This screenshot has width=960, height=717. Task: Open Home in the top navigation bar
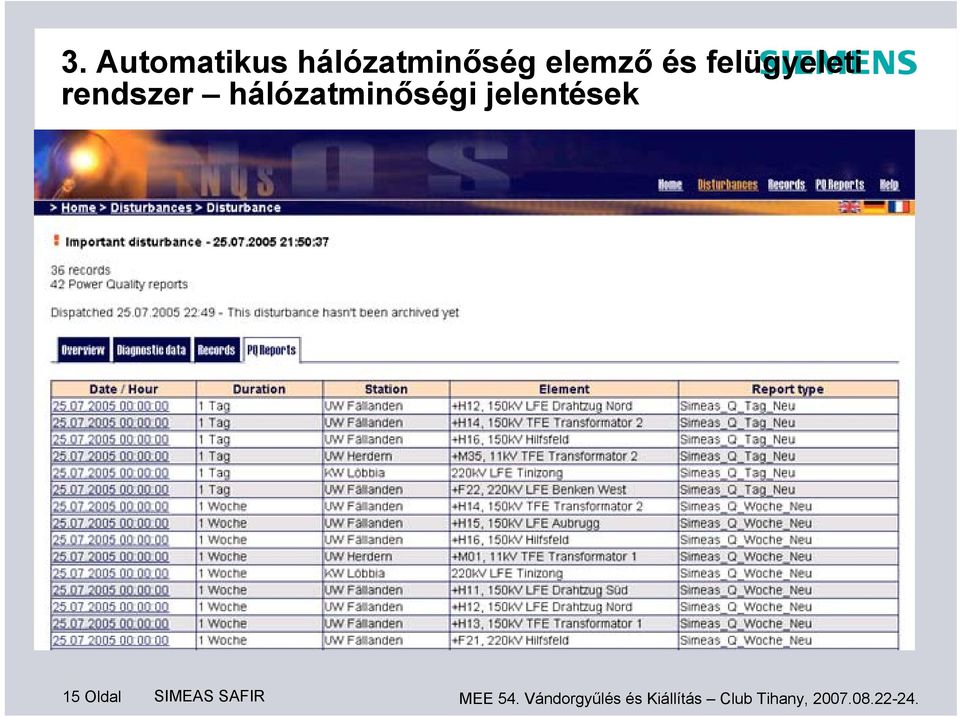pos(670,185)
